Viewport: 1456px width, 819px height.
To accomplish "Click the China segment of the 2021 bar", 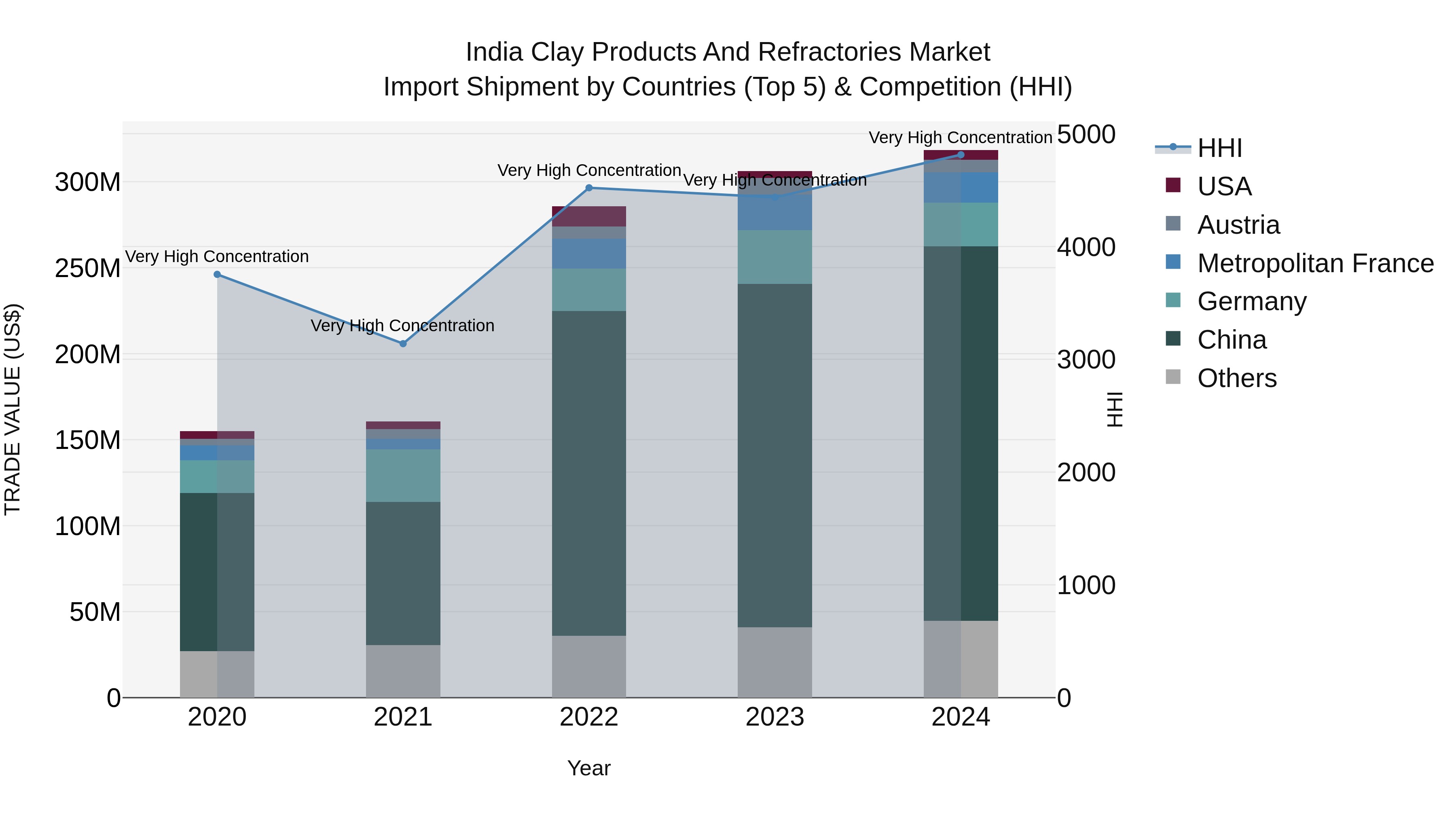I will click(403, 574).
